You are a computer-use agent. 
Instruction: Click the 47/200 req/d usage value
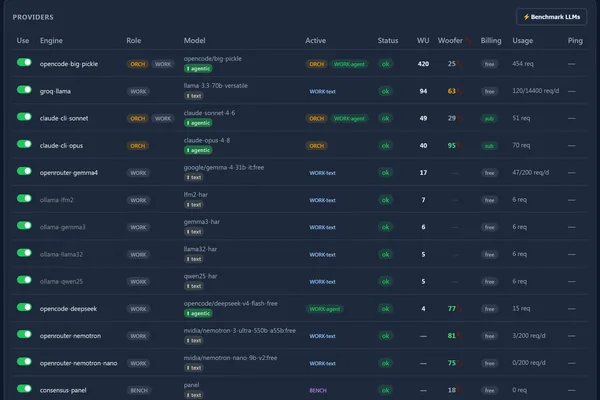530,173
